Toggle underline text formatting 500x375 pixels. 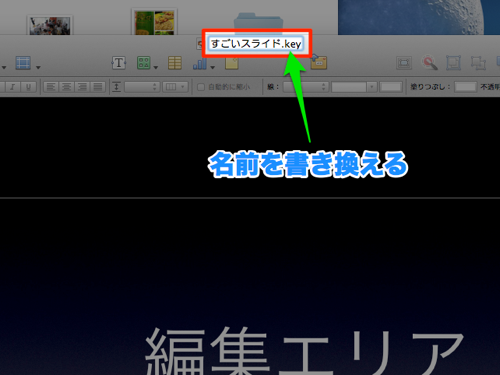tap(28, 87)
